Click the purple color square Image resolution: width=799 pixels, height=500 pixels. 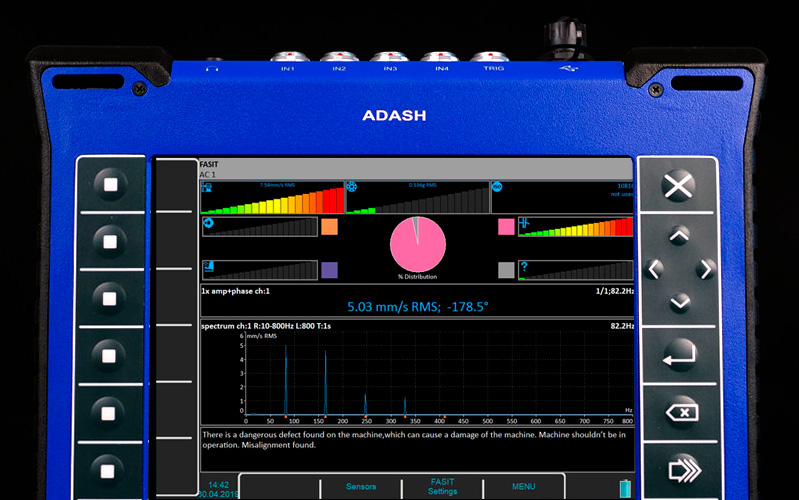click(329, 270)
